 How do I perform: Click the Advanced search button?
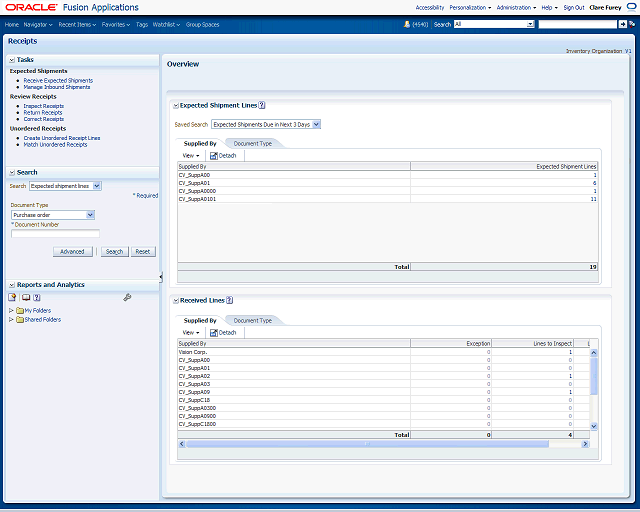coord(71,252)
